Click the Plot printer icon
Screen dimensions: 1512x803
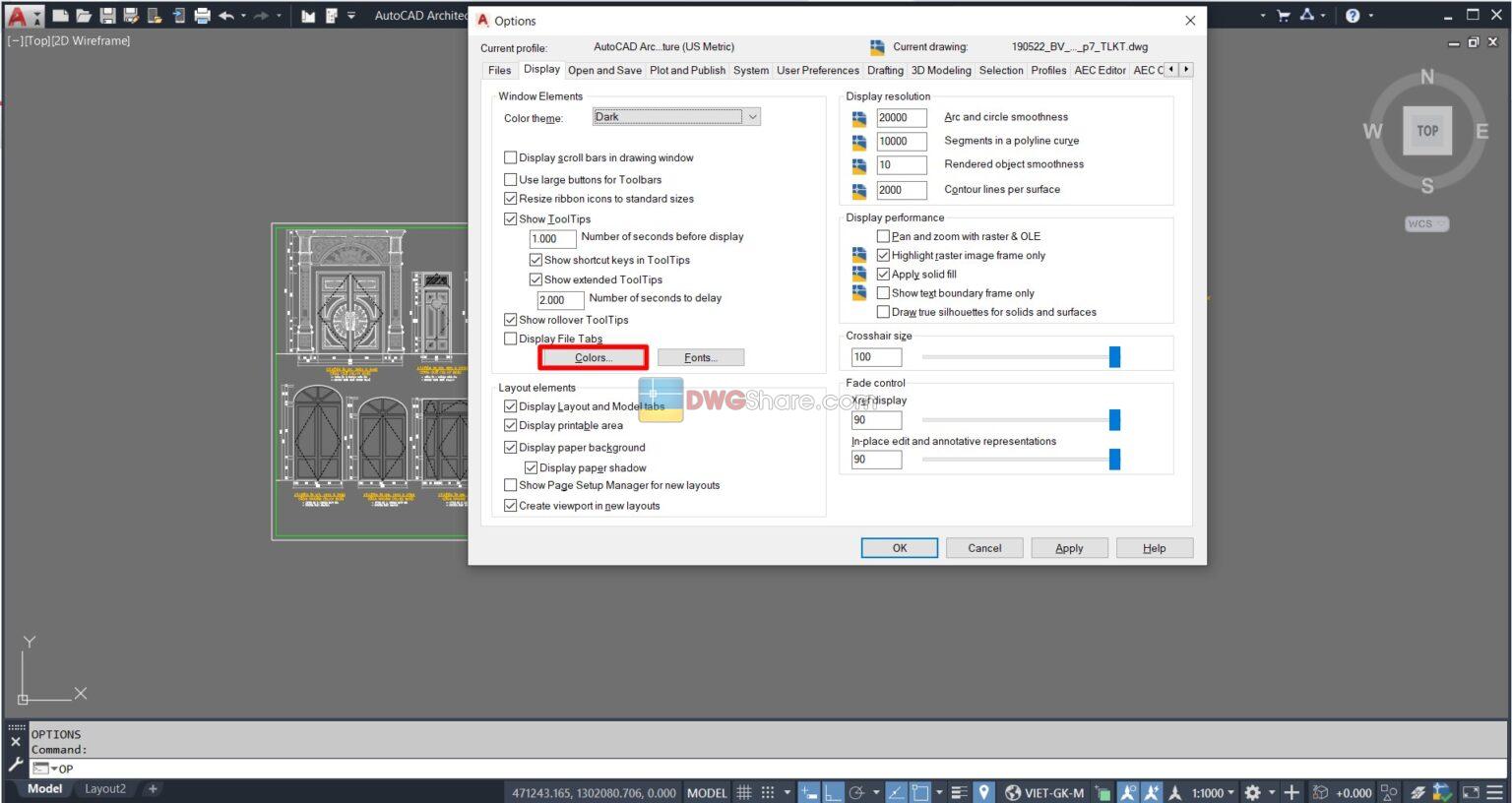coord(202,16)
